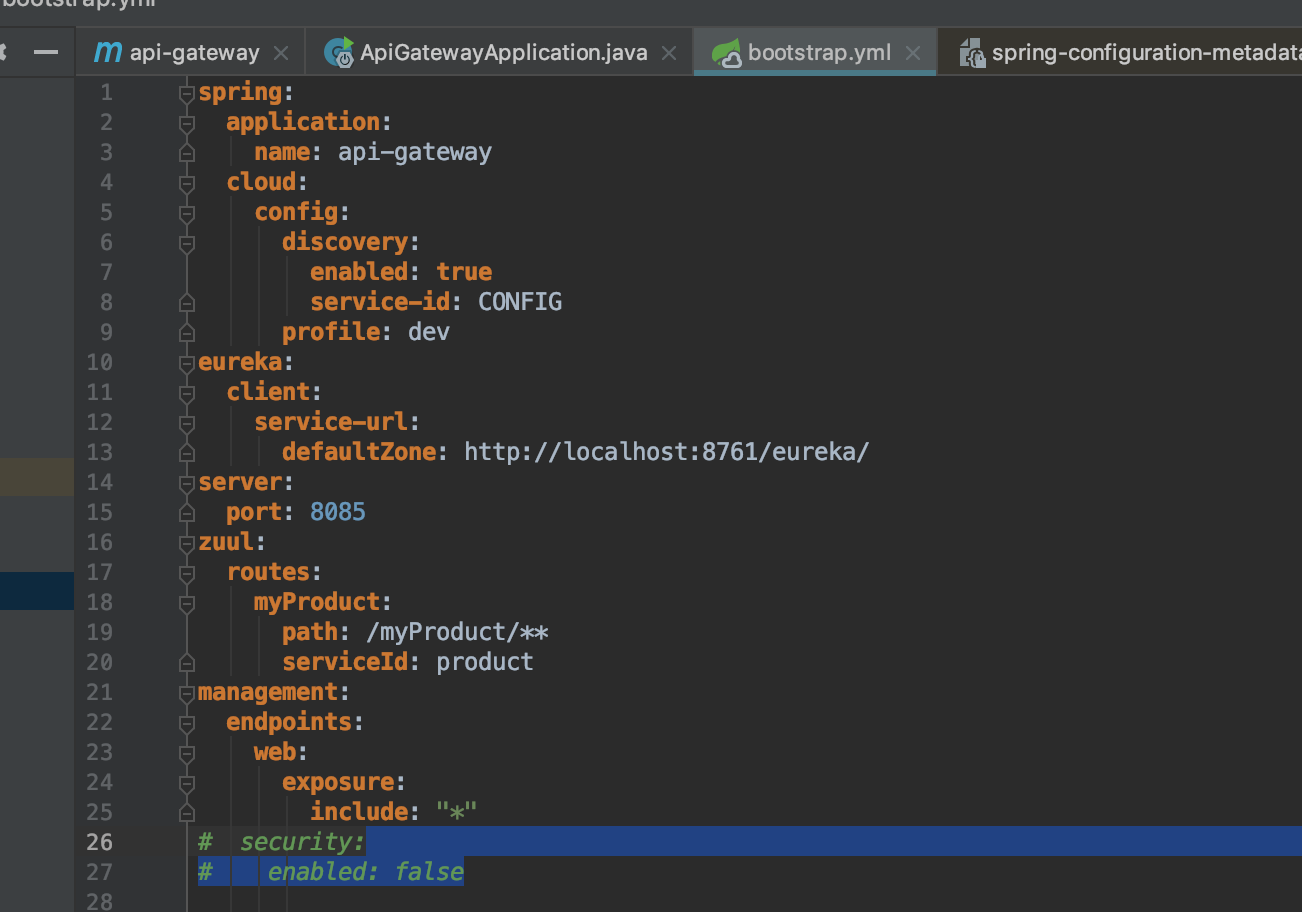Click line number 15 in the gutter

(100, 512)
